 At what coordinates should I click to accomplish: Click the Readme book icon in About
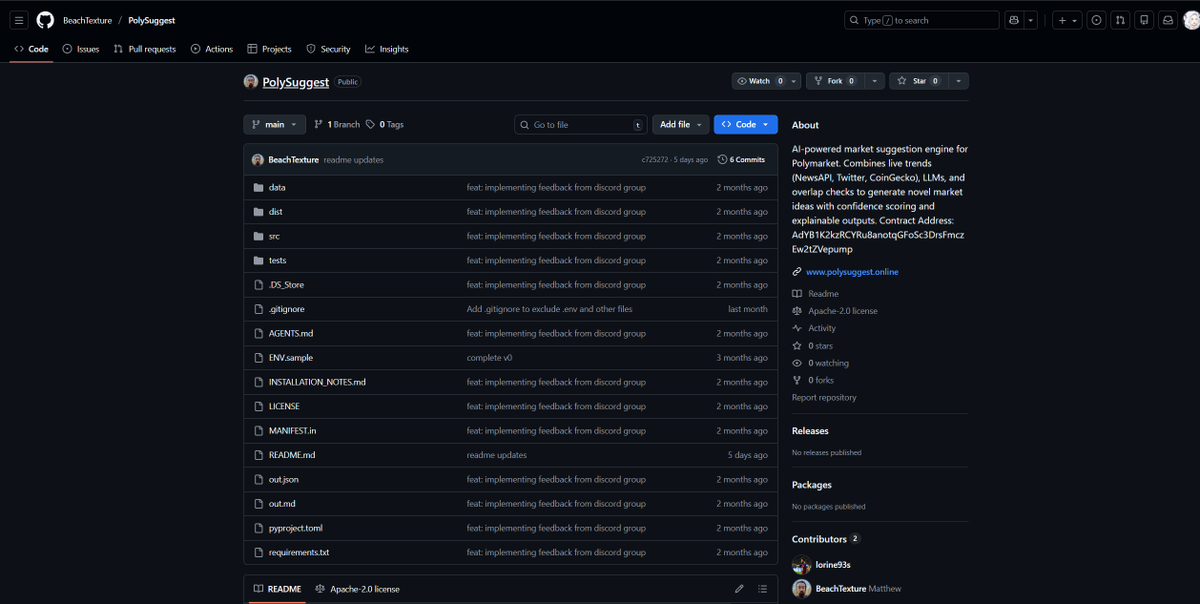pyautogui.click(x=797, y=294)
